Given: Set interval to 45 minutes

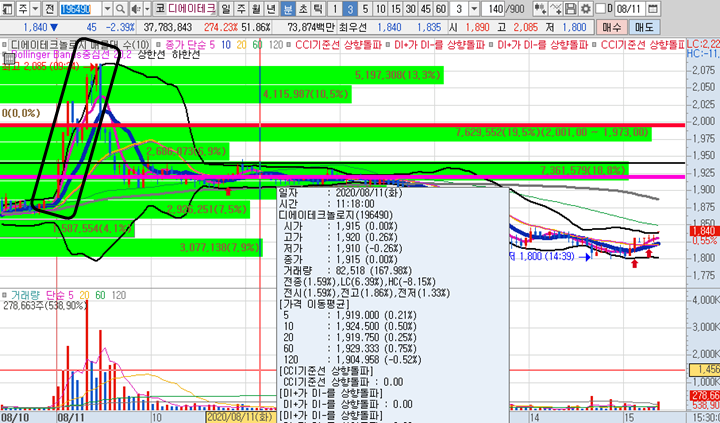Looking at the screenshot, I should pos(426,8).
